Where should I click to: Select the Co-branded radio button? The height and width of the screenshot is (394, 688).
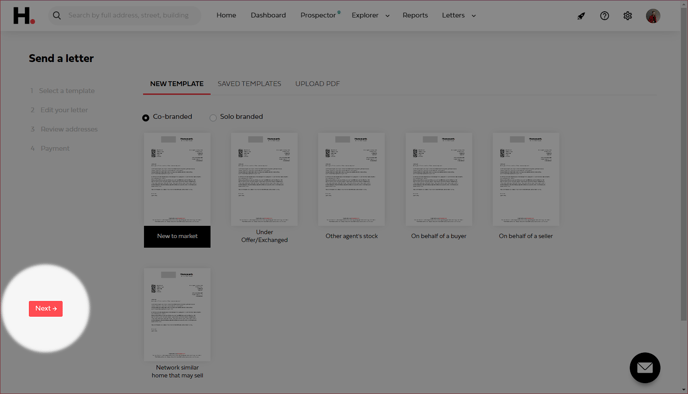click(146, 118)
